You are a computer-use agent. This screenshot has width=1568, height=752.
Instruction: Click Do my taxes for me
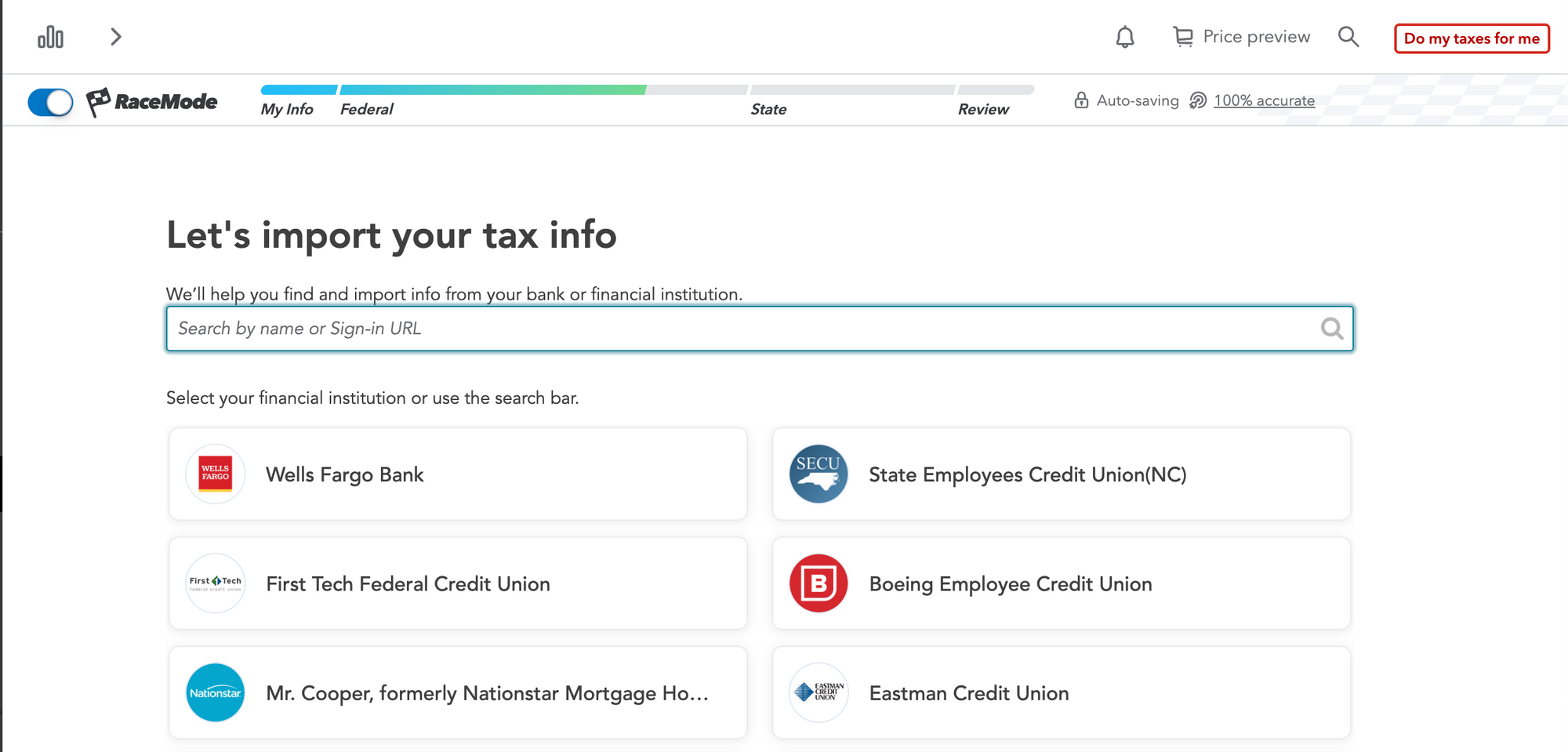(1472, 38)
